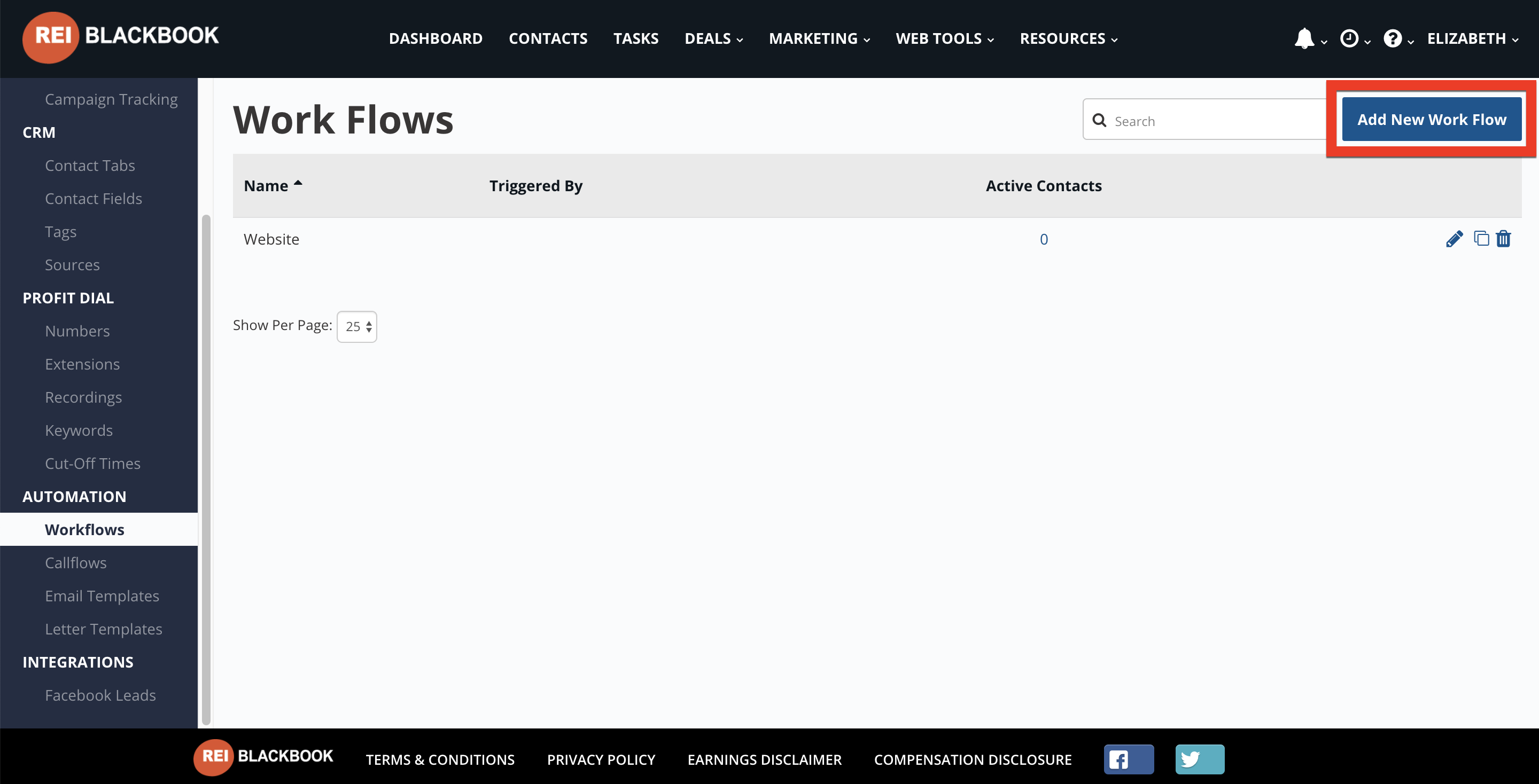The image size is (1539, 784).
Task: Click the Active Contacts column header
Action: (1044, 186)
